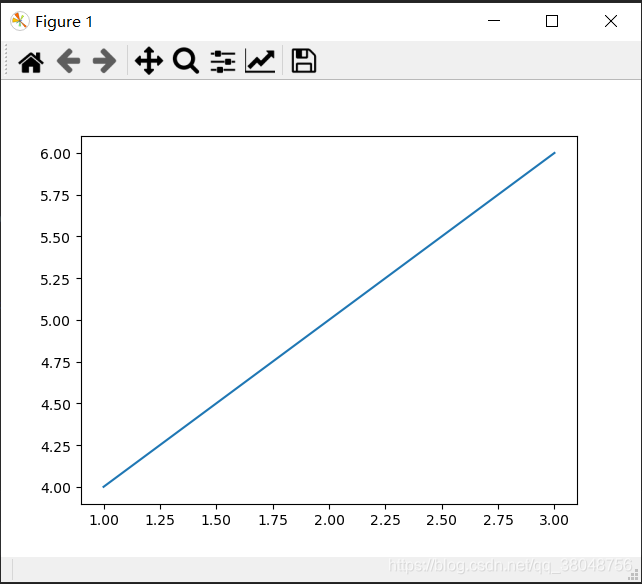Activate the Pan axes tool
642x584 pixels.
point(149,61)
